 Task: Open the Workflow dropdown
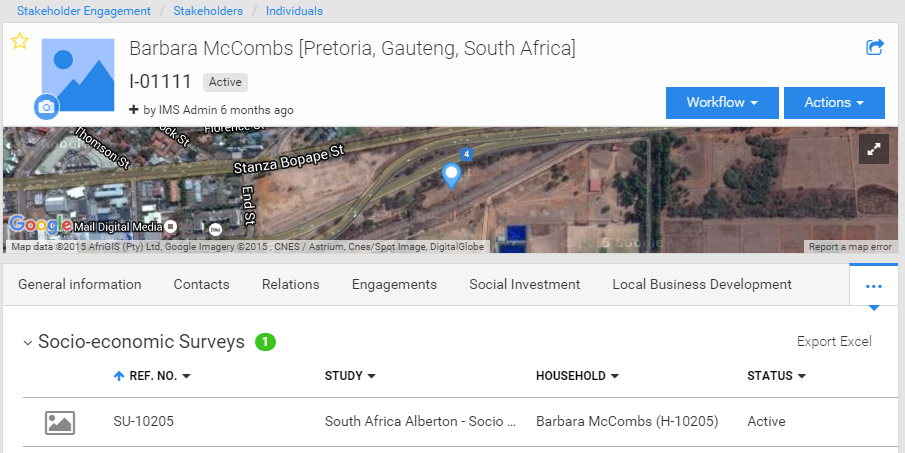coord(722,103)
